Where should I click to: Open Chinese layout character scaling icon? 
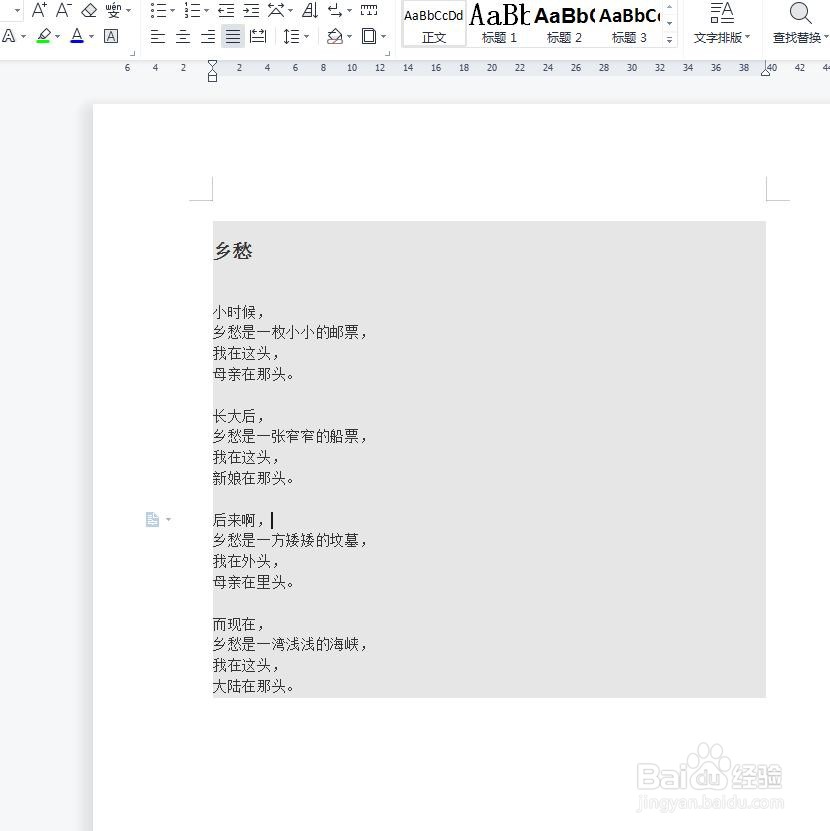[x=276, y=10]
